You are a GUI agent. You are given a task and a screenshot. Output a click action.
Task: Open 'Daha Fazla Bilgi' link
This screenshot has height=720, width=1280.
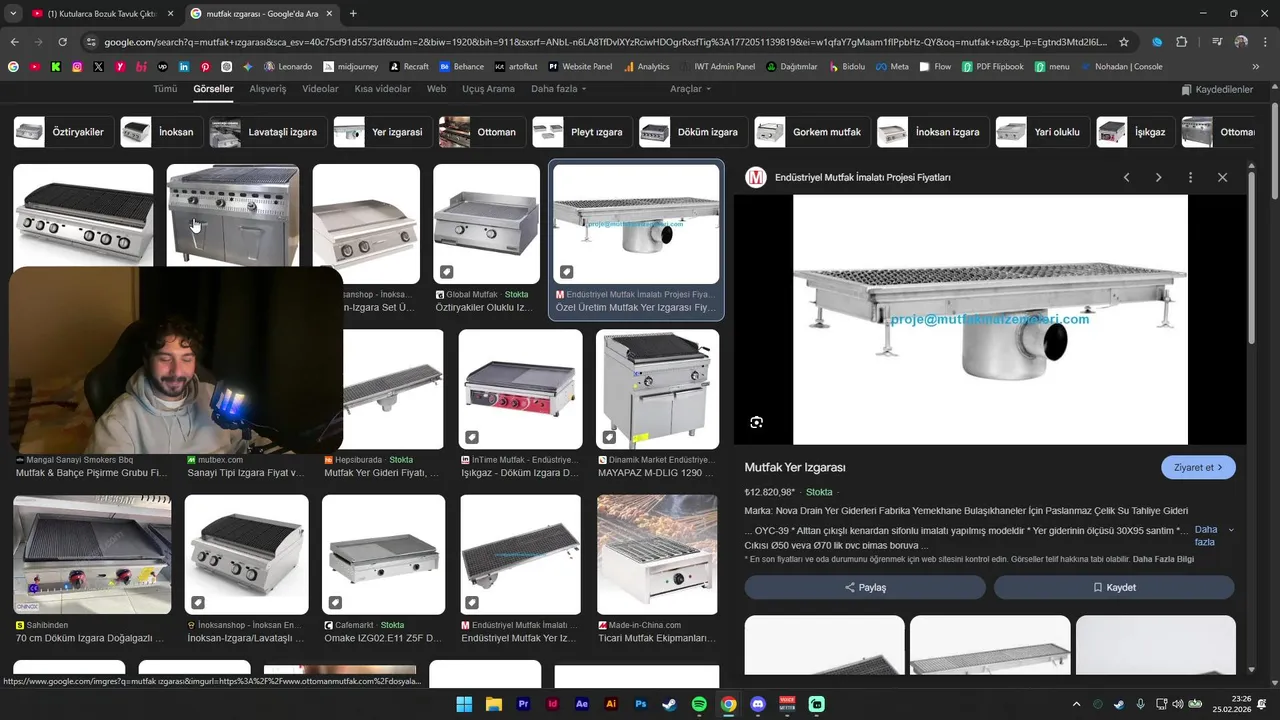pyautogui.click(x=1163, y=559)
